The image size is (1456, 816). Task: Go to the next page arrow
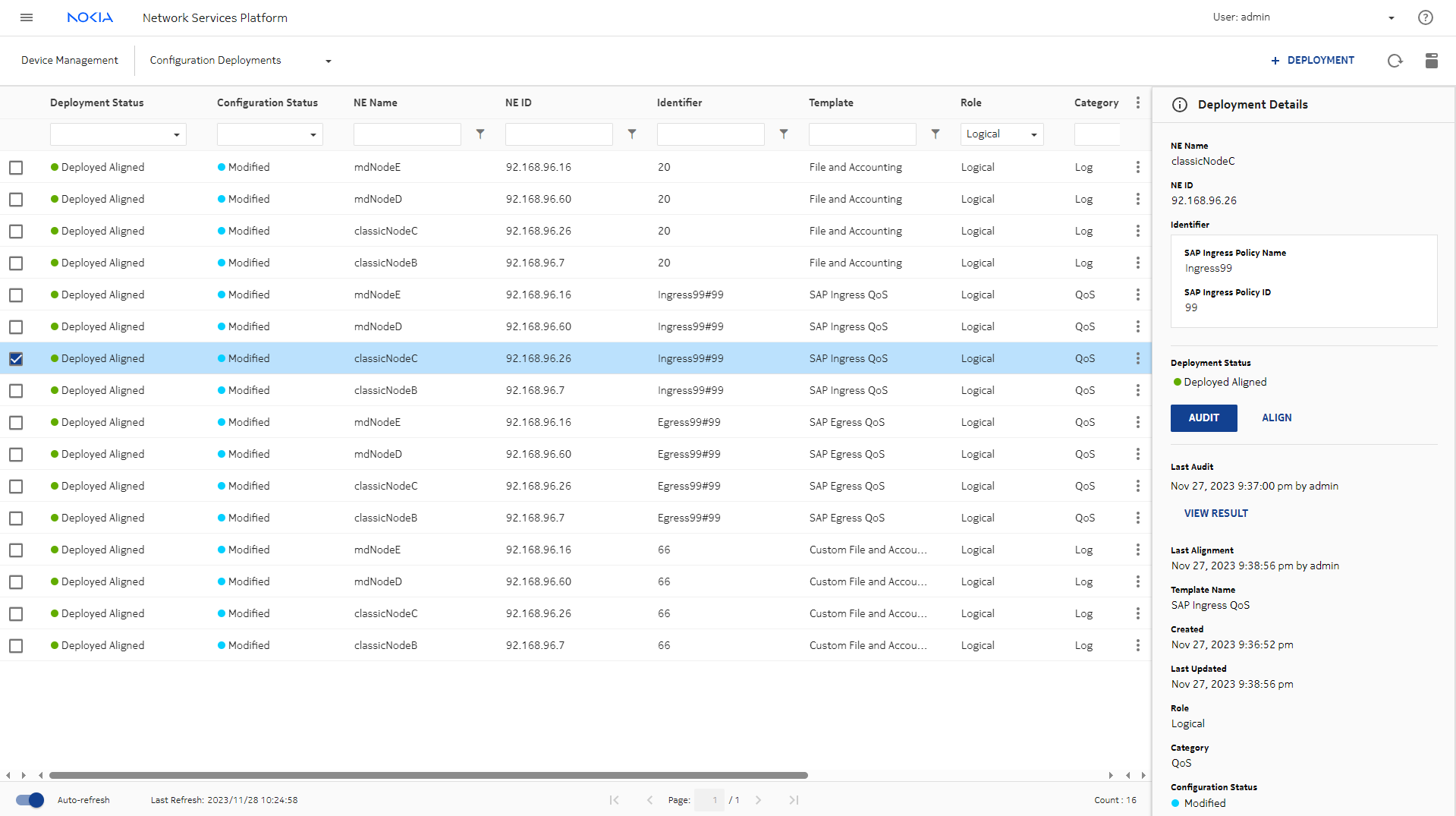click(758, 800)
